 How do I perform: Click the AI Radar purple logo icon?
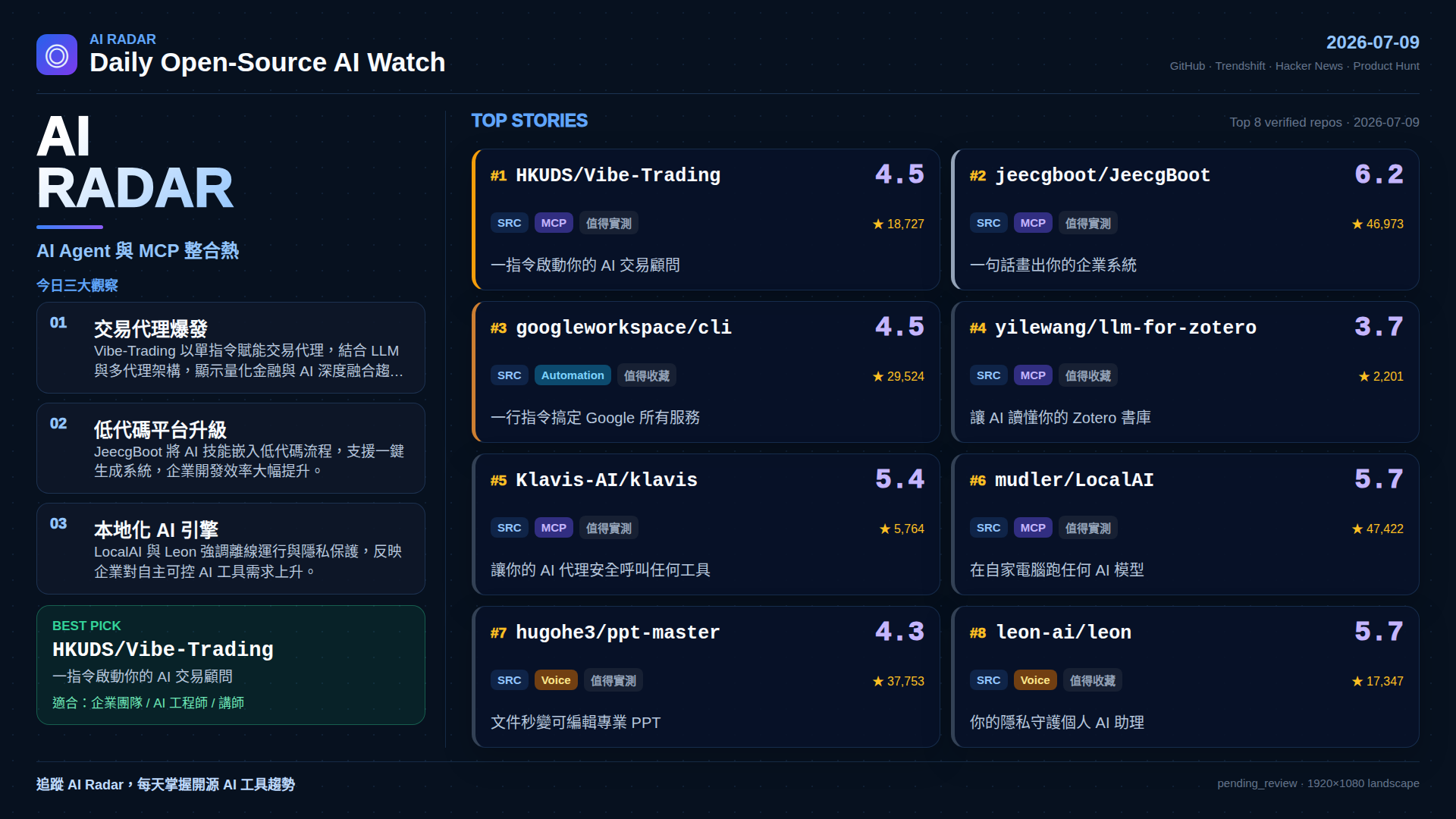[57, 55]
